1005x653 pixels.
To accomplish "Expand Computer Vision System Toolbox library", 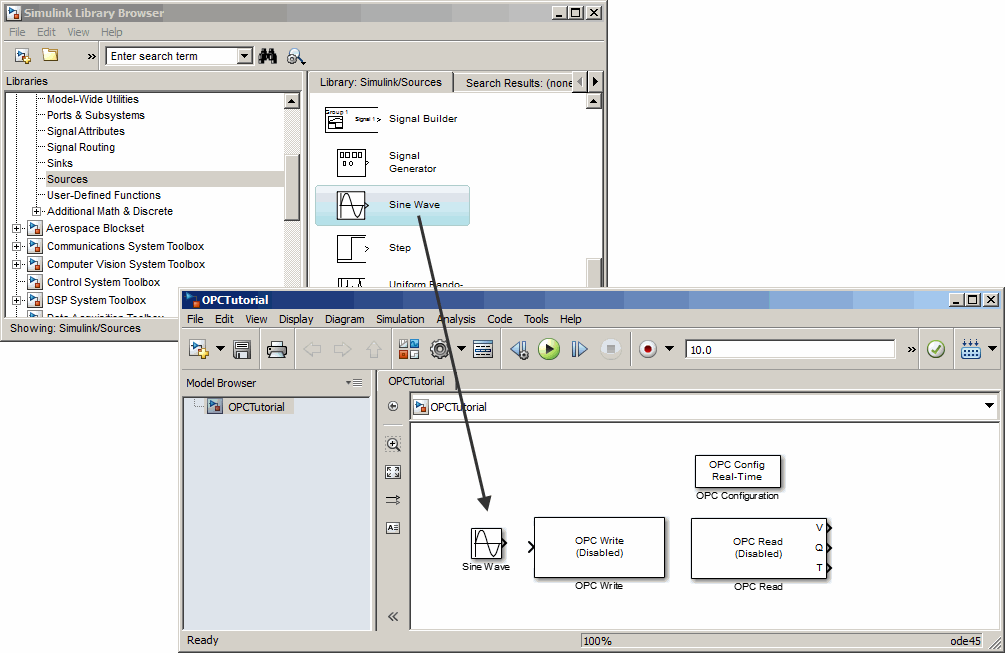I will (x=17, y=264).
